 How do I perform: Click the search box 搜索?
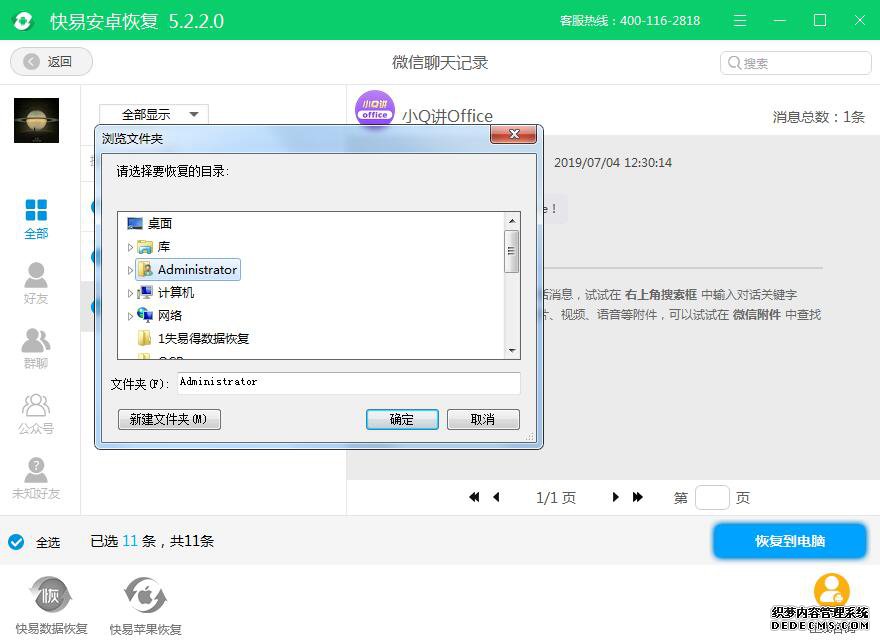[x=795, y=63]
